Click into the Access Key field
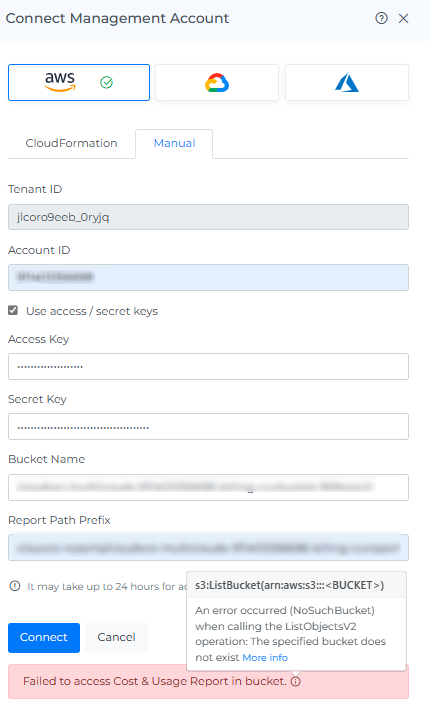Image resolution: width=430 pixels, height=713 pixels. (x=208, y=367)
